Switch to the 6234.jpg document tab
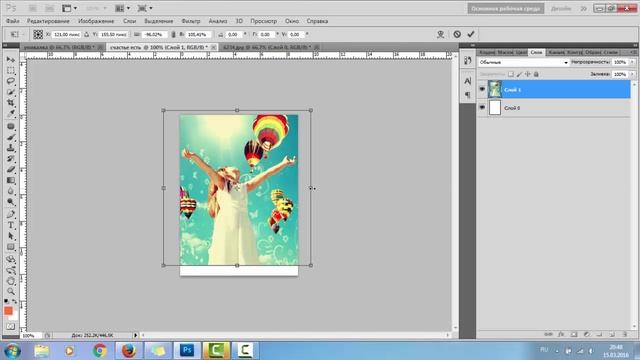The width and height of the screenshot is (640, 360). [x=270, y=47]
